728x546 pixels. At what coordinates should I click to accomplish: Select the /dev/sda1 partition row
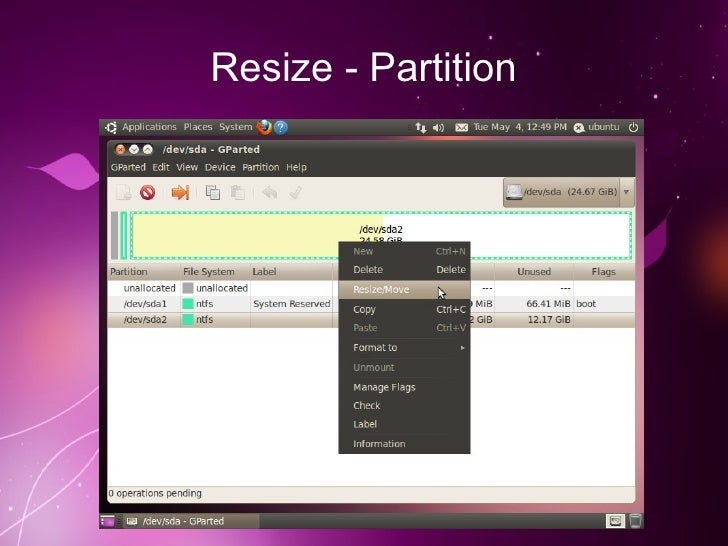[x=371, y=304]
